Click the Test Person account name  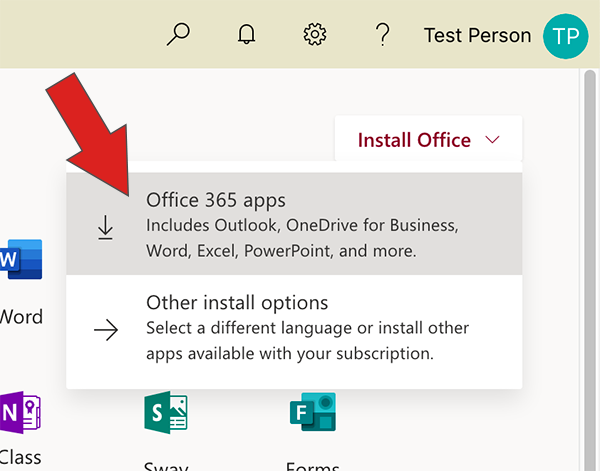click(x=477, y=36)
